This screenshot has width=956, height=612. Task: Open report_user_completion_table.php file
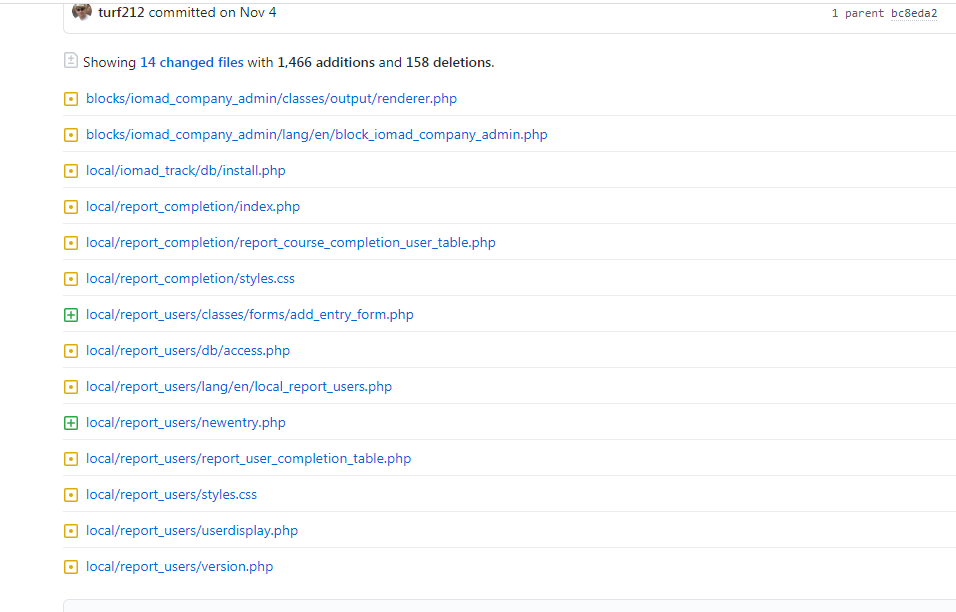pyautogui.click(x=248, y=458)
